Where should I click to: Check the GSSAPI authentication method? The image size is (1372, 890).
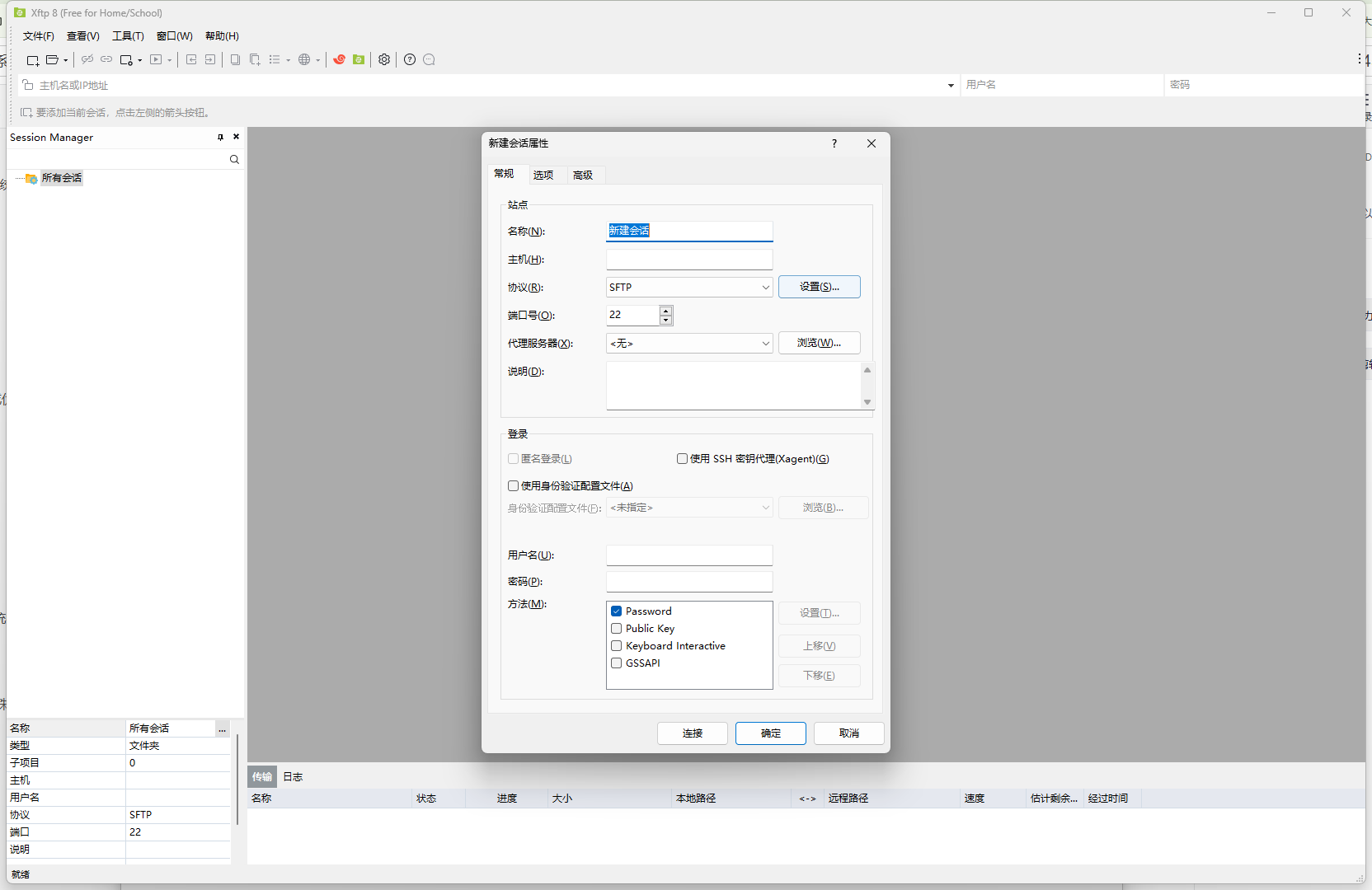pyautogui.click(x=616, y=663)
